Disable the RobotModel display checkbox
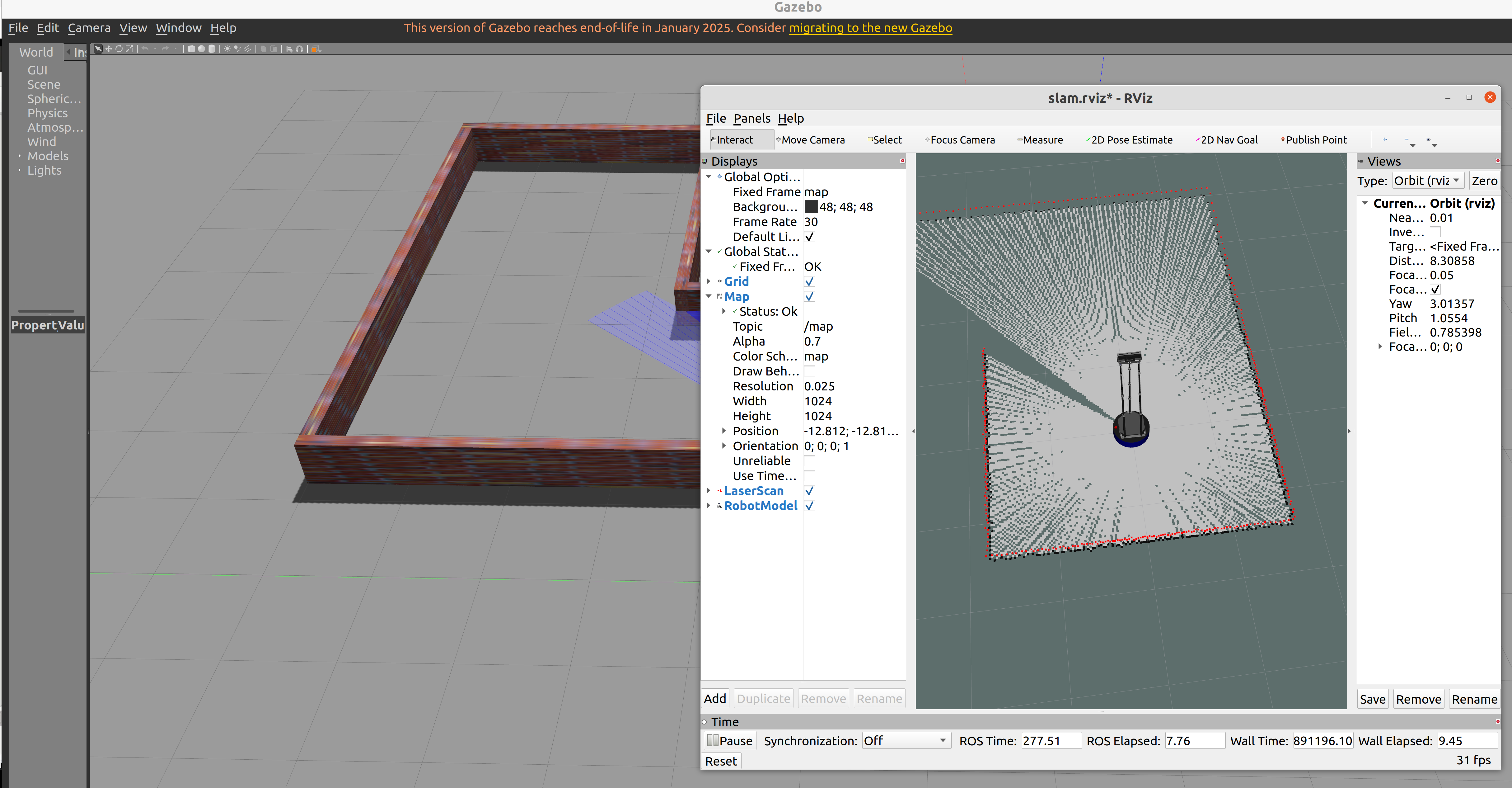The image size is (1512, 788). tap(809, 506)
